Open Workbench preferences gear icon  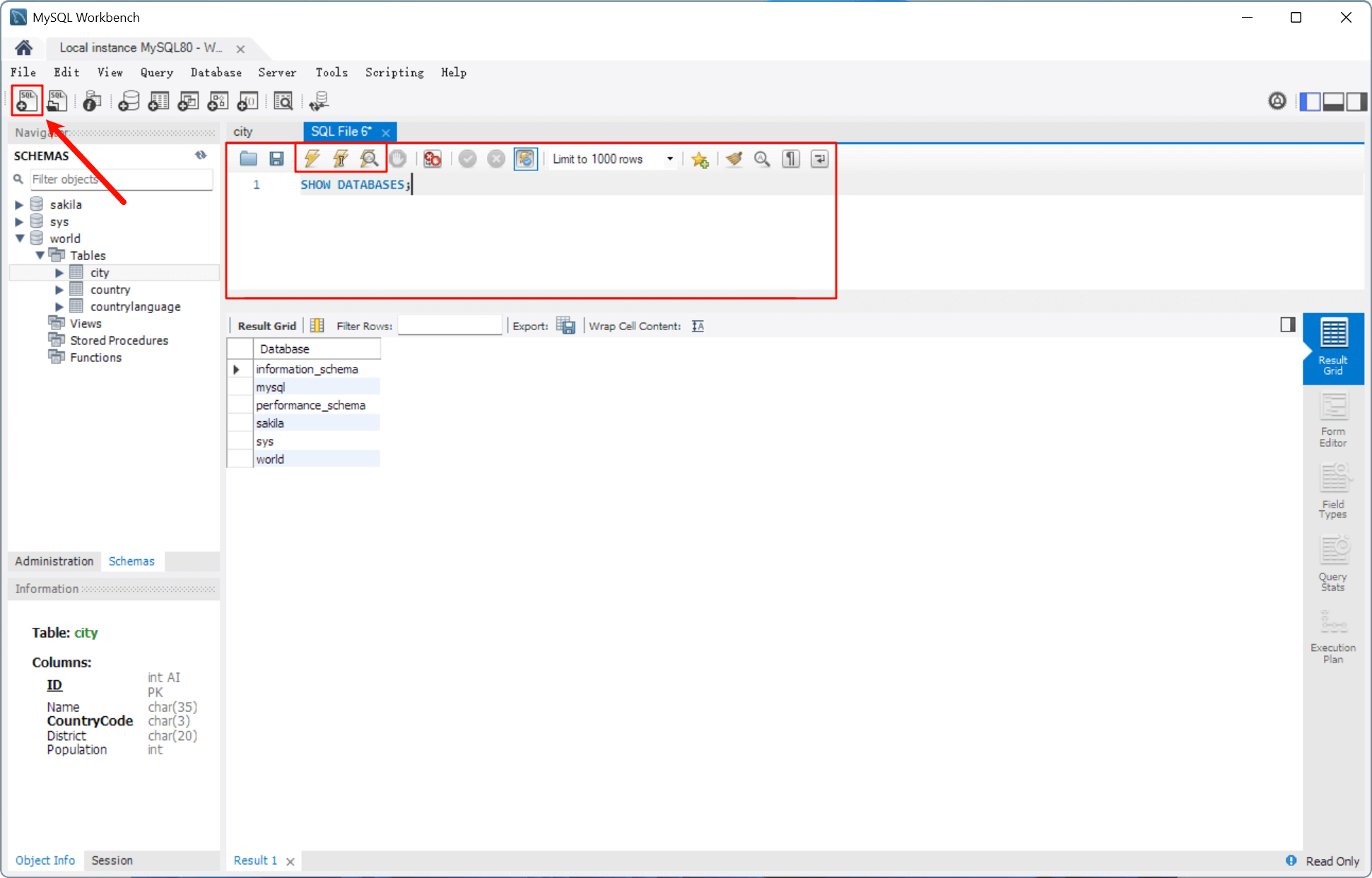click(x=1277, y=101)
